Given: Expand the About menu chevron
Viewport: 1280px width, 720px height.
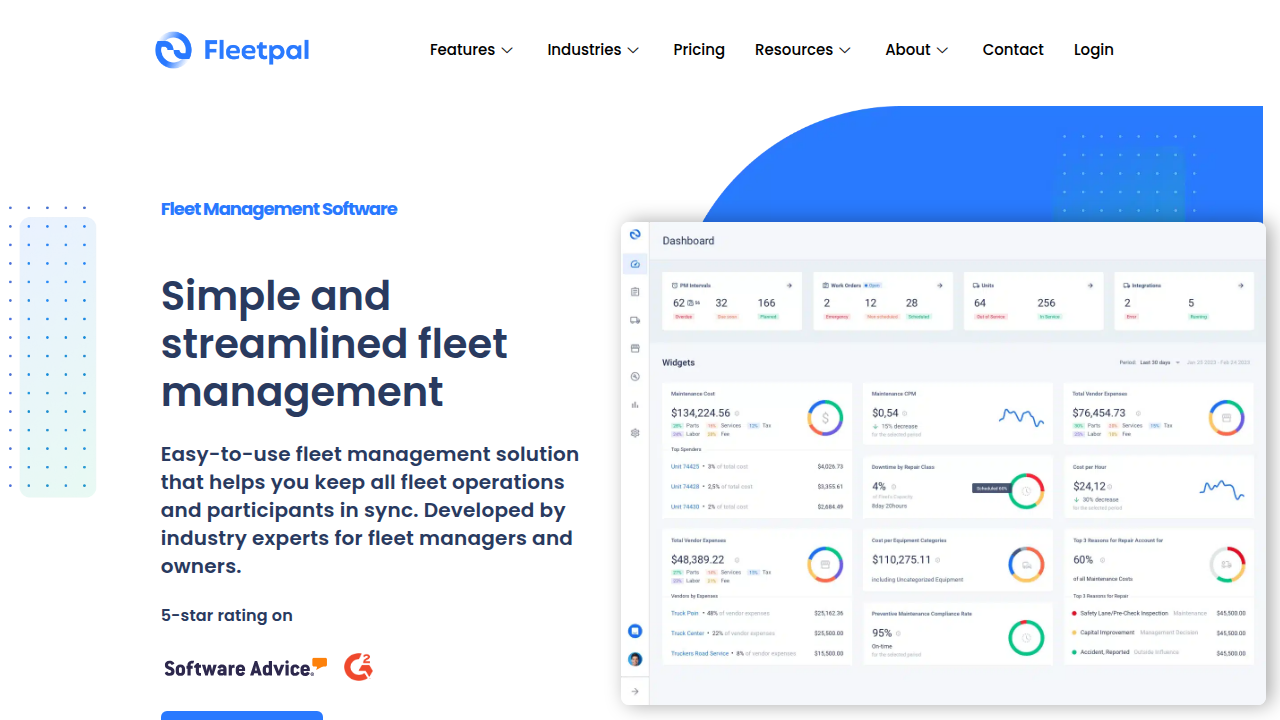Looking at the screenshot, I should 942,50.
